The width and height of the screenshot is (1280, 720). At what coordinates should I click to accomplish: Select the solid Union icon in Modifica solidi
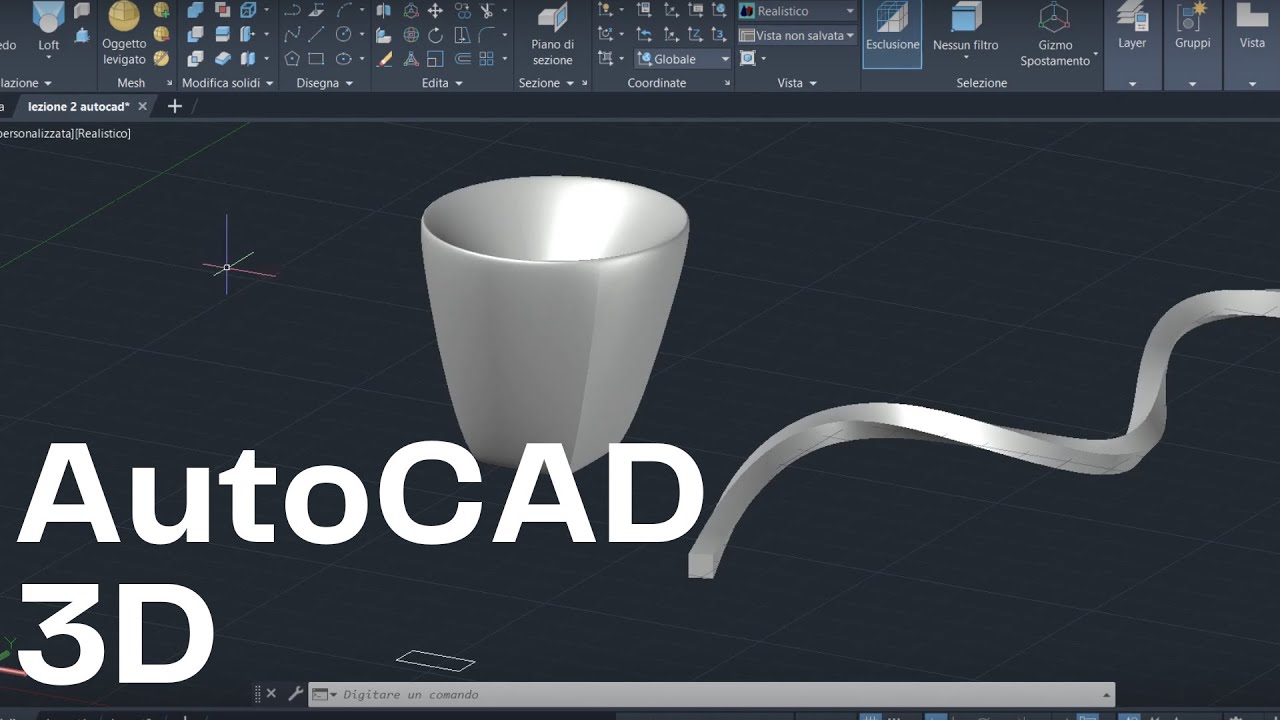[x=196, y=10]
